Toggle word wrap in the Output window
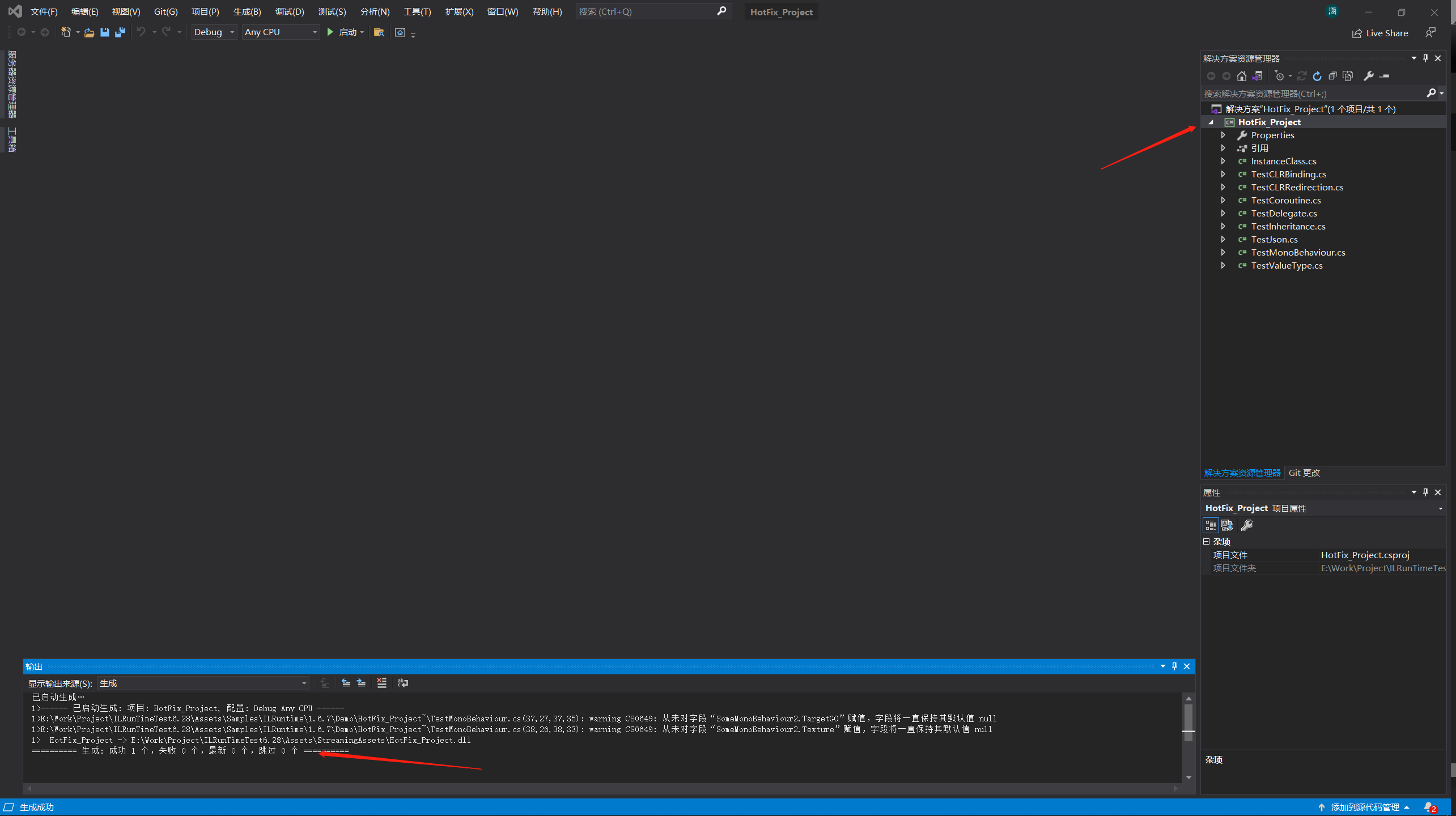 point(402,683)
